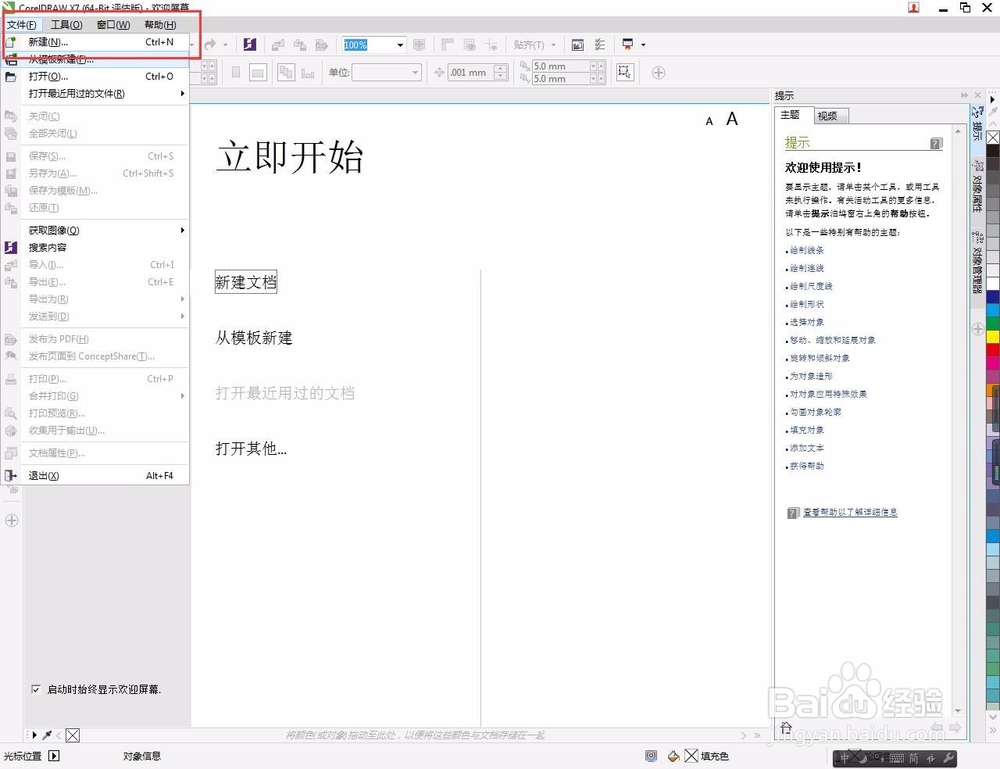Toggle show grid icon in toolbar
This screenshot has width=1000, height=769.
click(x=469, y=45)
